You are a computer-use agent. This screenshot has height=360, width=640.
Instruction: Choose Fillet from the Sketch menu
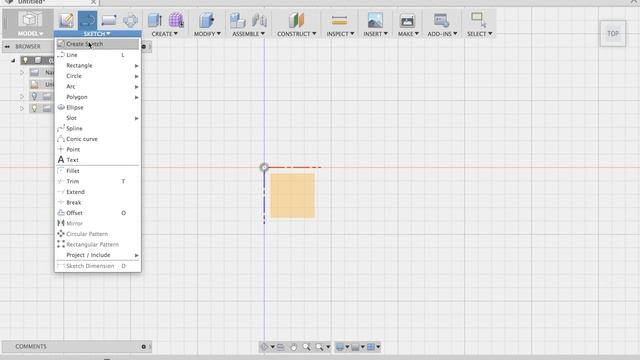click(98, 171)
